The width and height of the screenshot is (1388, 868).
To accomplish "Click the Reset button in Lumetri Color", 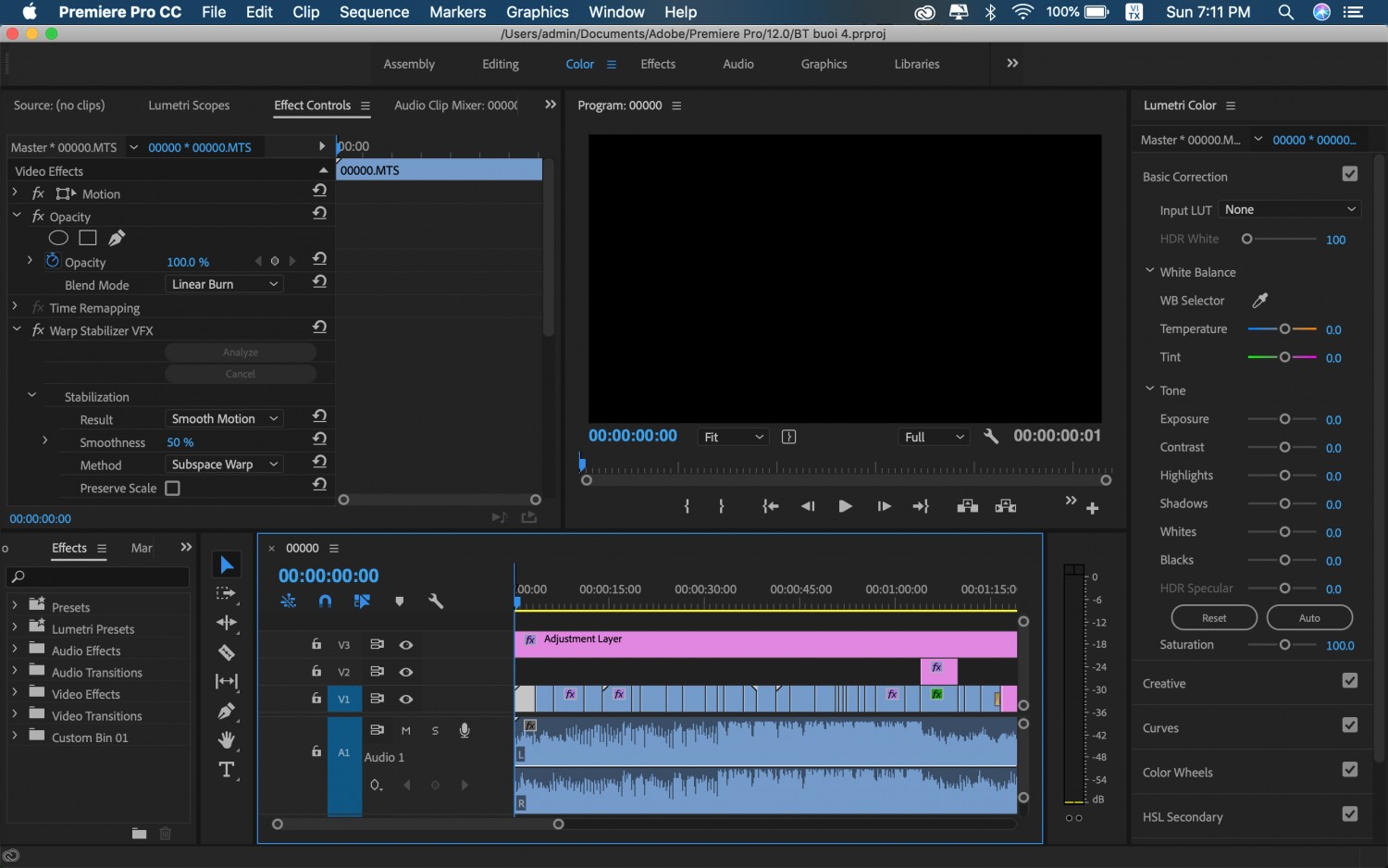I will [1214, 618].
